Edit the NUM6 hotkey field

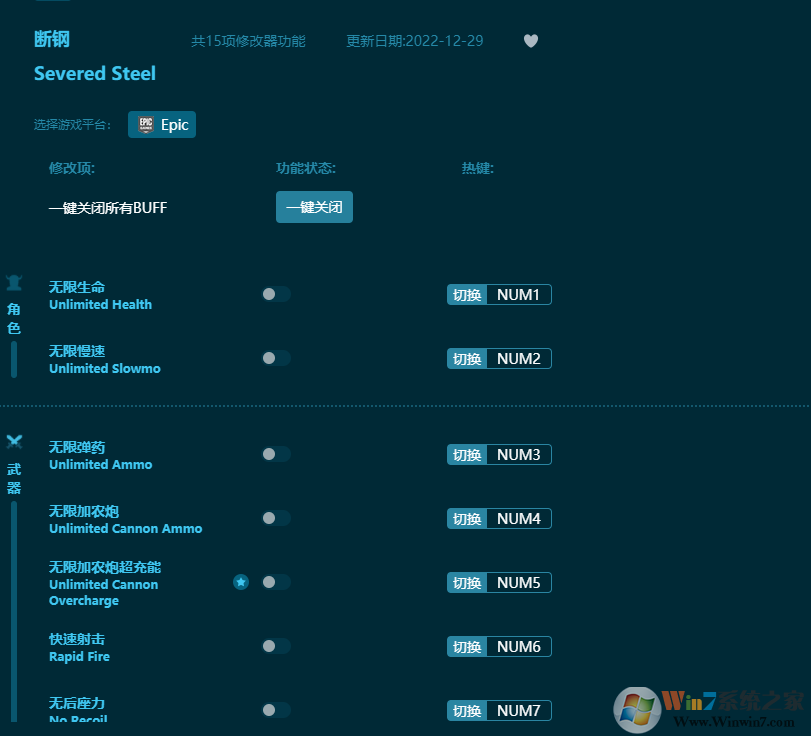click(519, 647)
